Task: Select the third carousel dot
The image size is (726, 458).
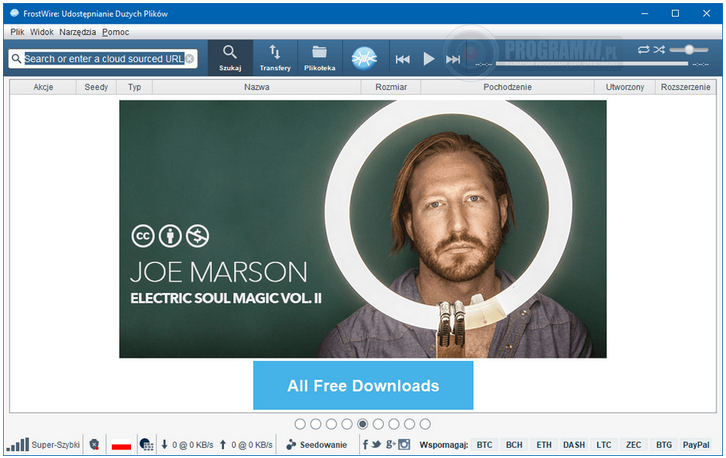Action: click(x=331, y=424)
